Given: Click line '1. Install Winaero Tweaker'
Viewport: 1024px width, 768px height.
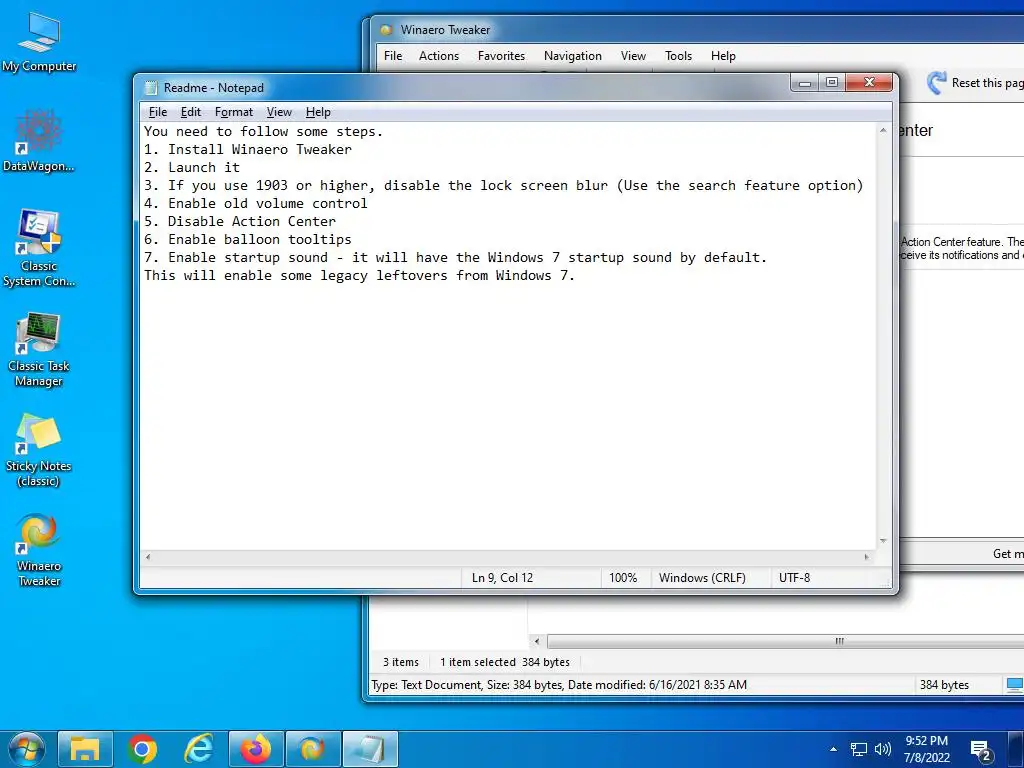Looking at the screenshot, I should (248, 150).
